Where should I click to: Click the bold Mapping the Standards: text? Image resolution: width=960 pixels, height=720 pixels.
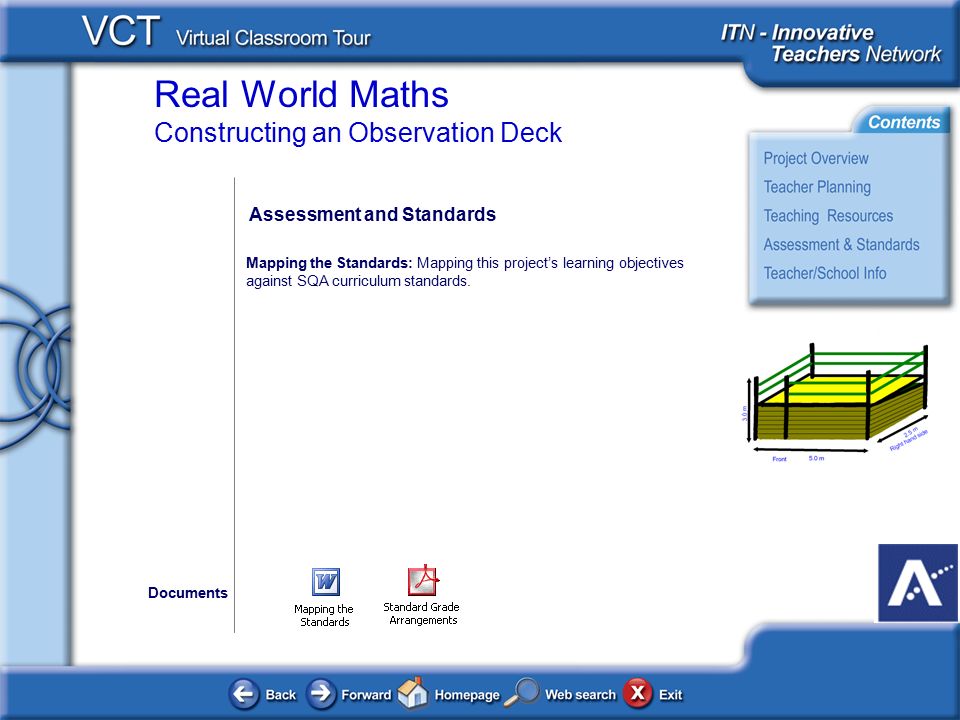coord(329,263)
